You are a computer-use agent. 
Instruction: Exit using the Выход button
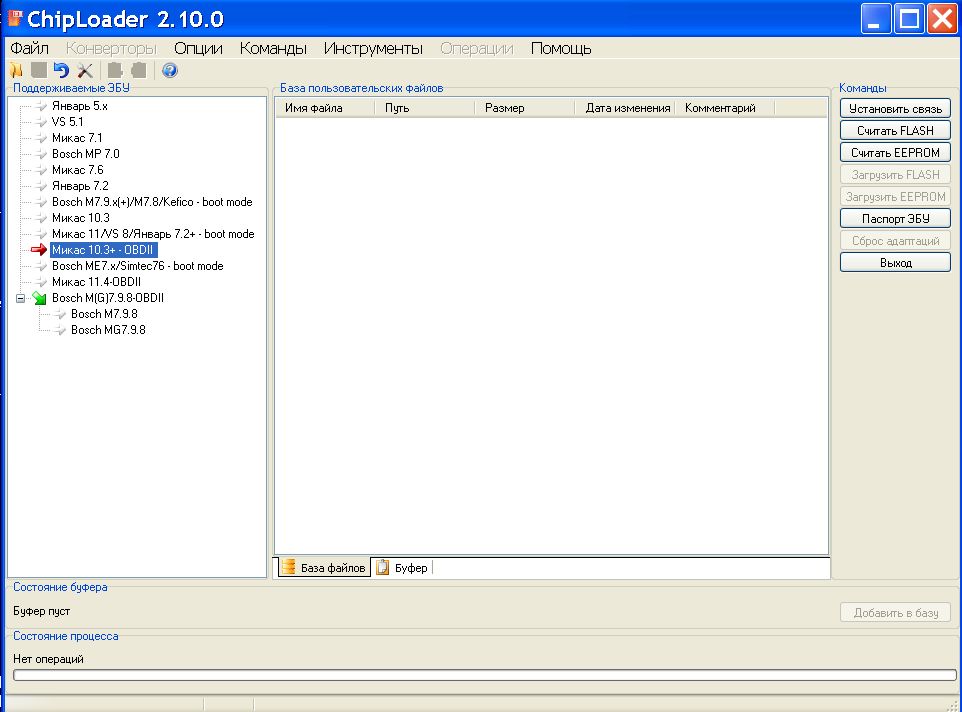[895, 263]
